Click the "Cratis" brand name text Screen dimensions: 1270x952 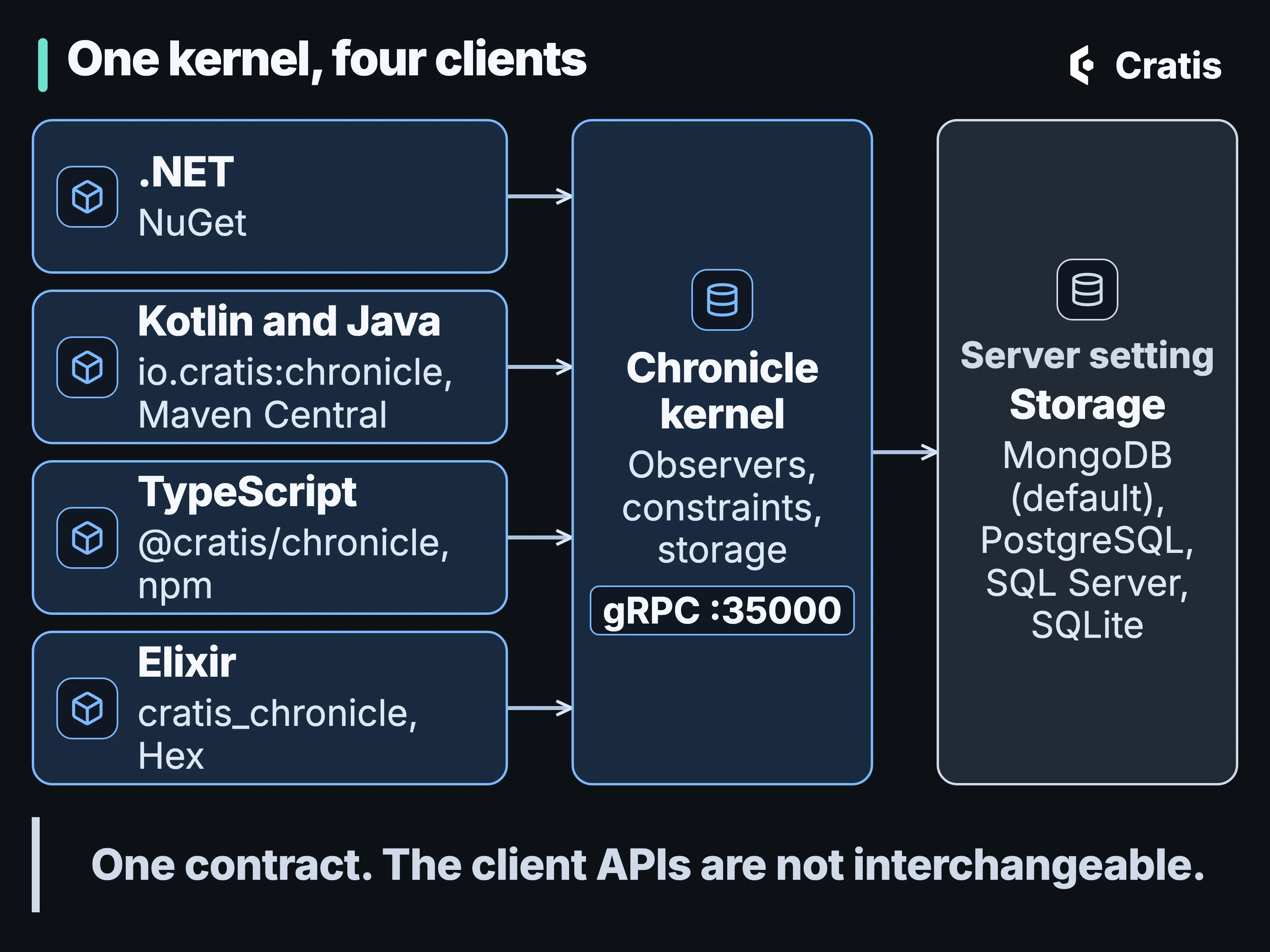(x=1168, y=65)
